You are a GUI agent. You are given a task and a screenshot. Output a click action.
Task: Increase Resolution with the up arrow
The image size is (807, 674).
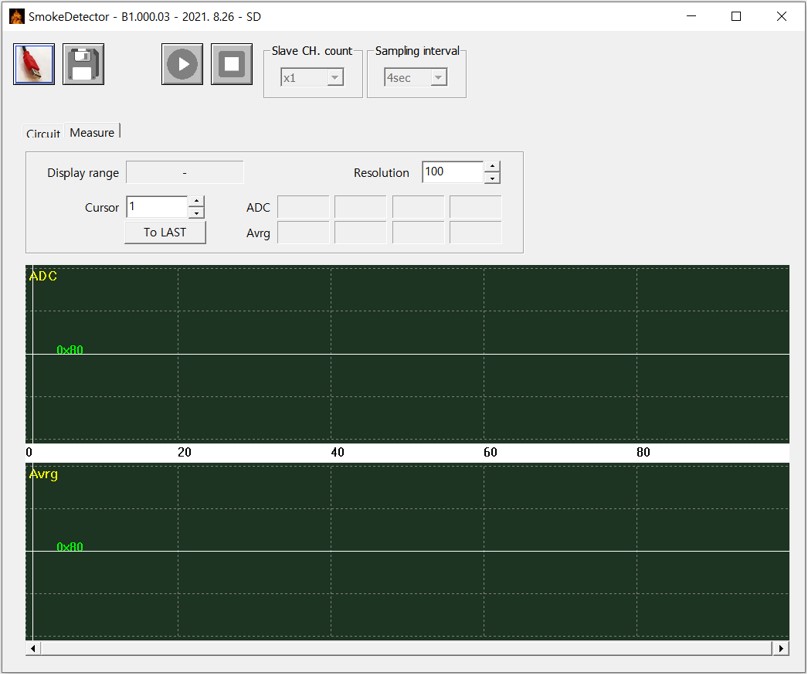(x=492, y=167)
